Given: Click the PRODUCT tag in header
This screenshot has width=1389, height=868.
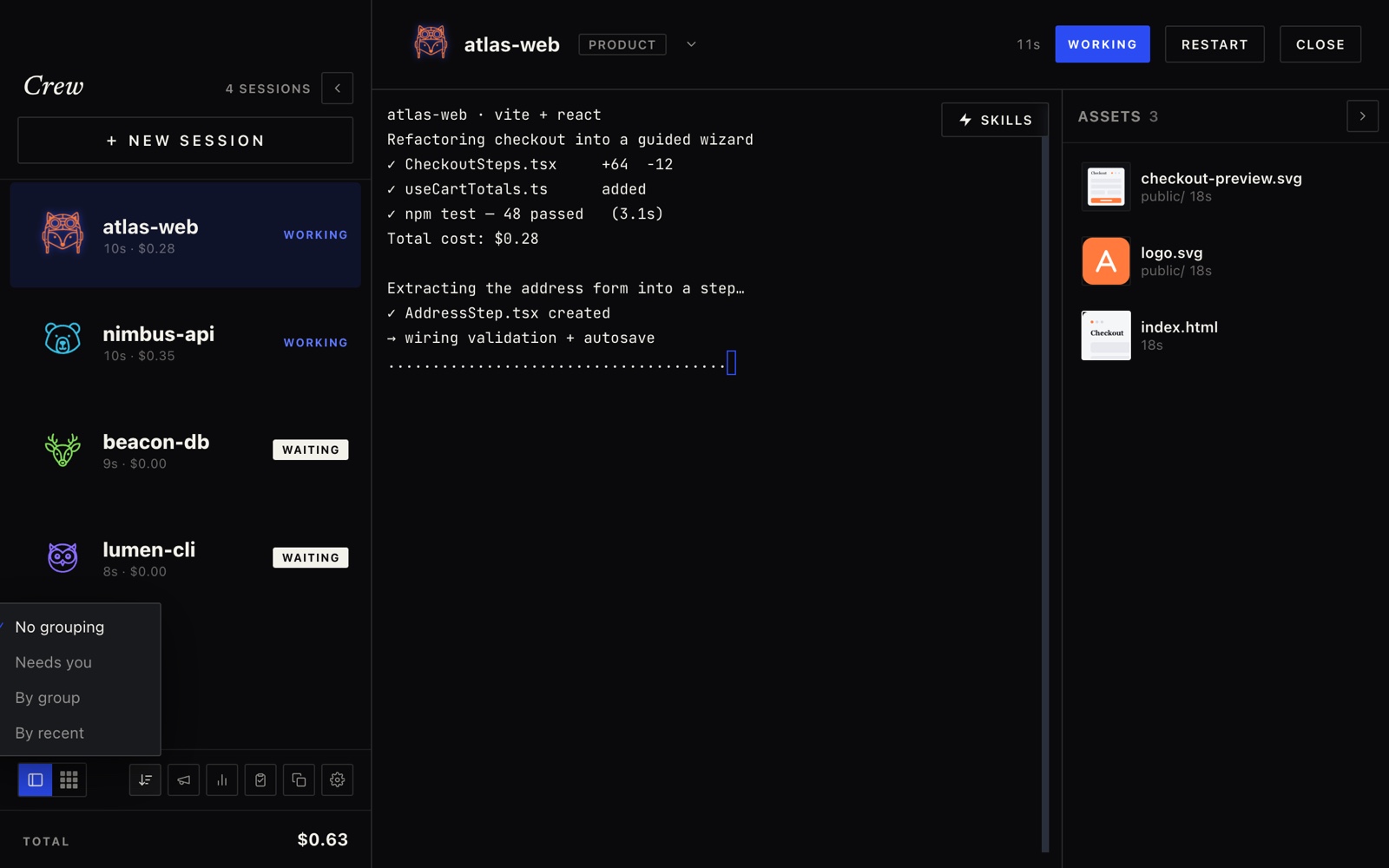Looking at the screenshot, I should click(622, 44).
